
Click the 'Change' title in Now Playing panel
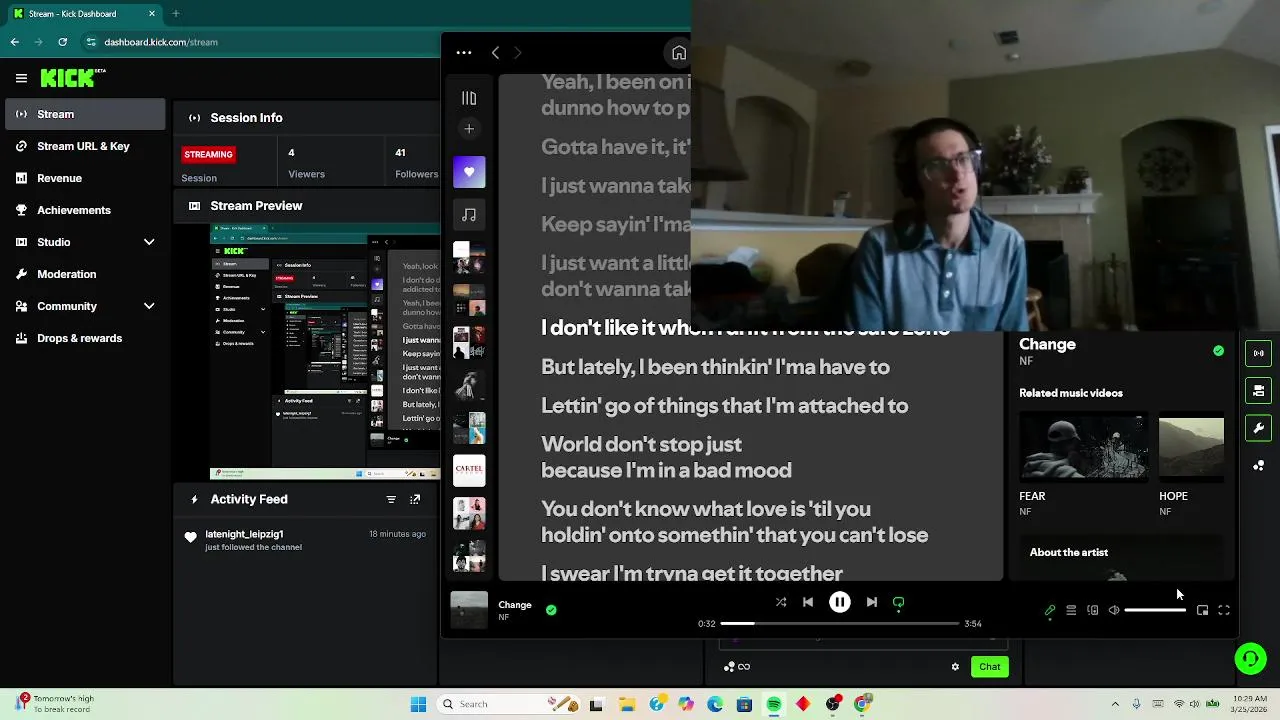tap(1047, 344)
